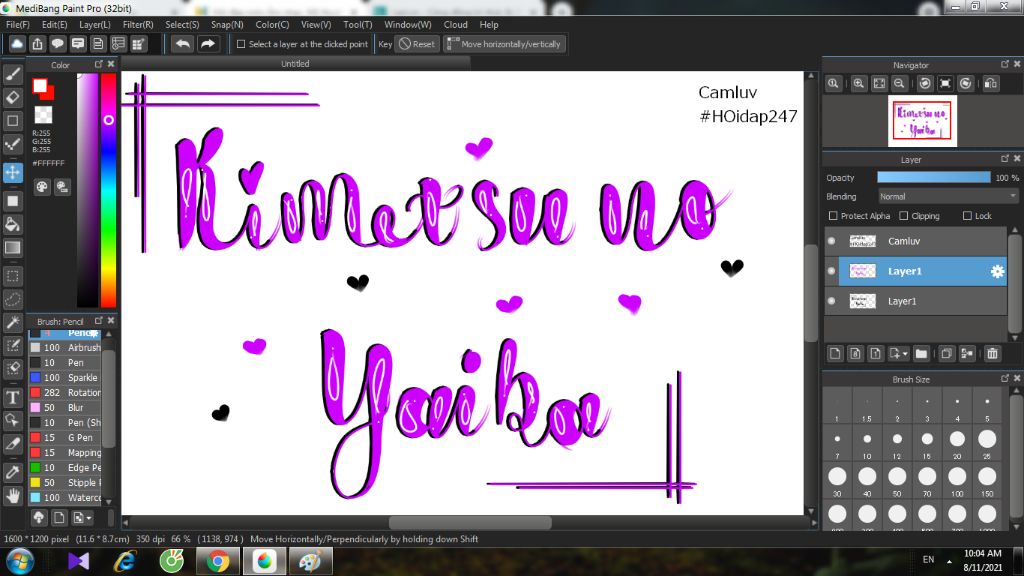Duplicate layer using copy icon
Viewport: 1024px width, 576px height.
tap(946, 353)
